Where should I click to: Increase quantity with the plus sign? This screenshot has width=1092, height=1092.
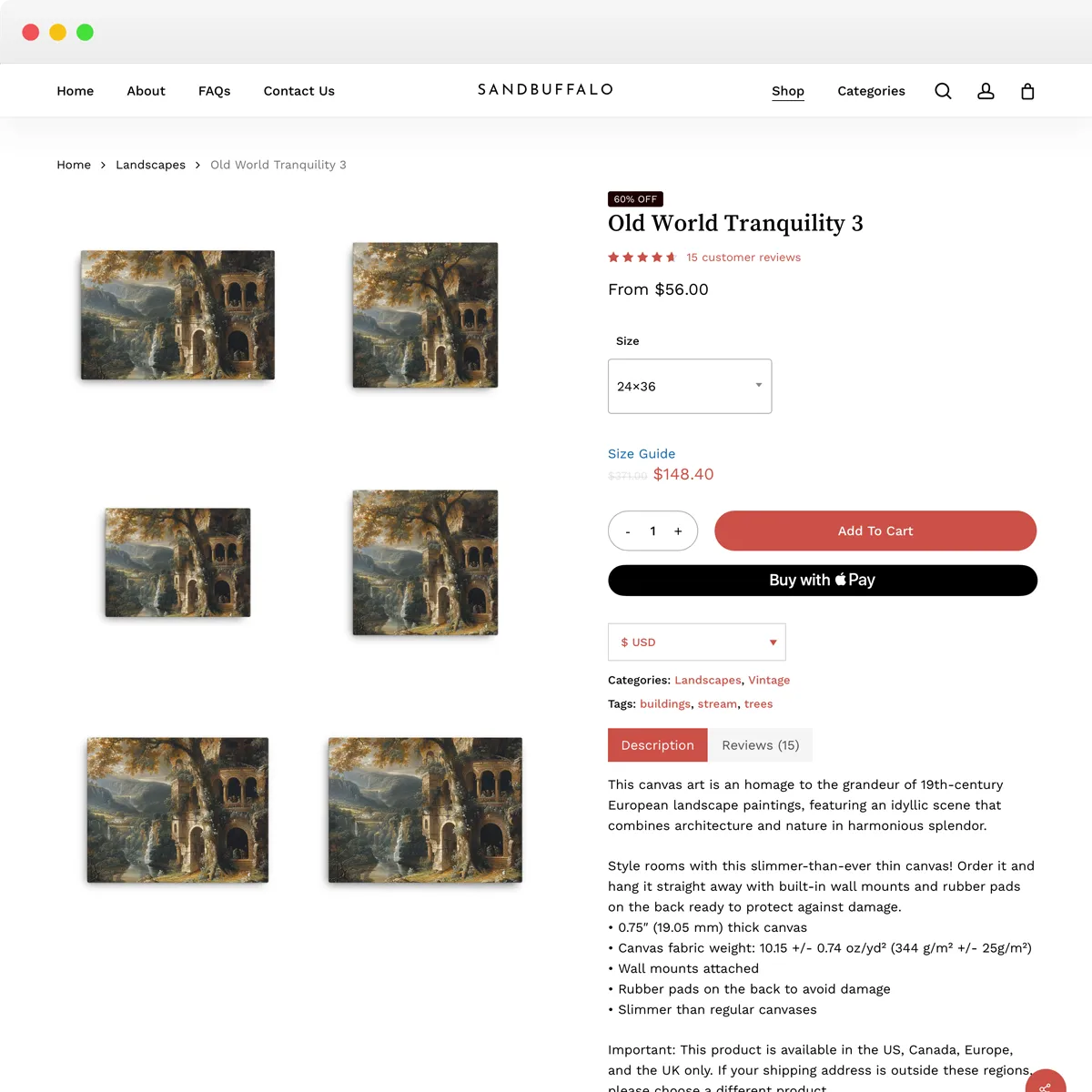click(x=678, y=531)
